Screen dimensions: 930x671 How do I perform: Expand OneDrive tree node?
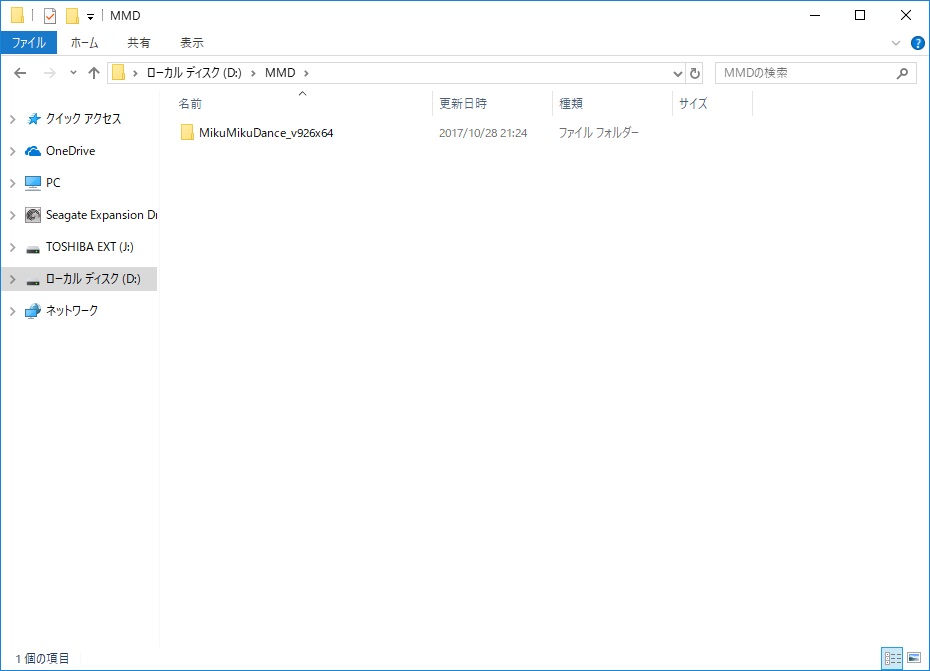pyautogui.click(x=12, y=151)
